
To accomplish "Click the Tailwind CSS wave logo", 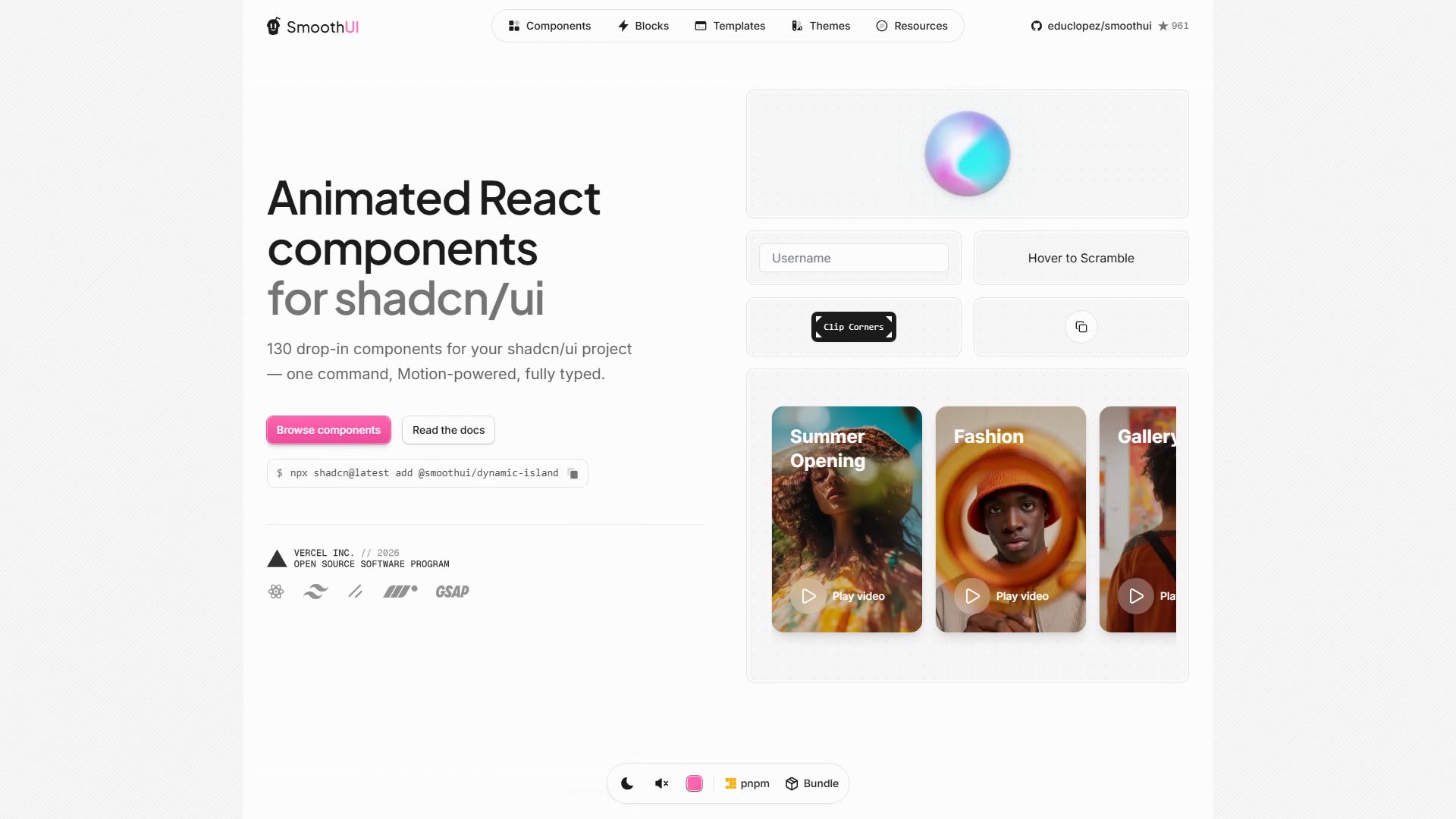I will [315, 591].
